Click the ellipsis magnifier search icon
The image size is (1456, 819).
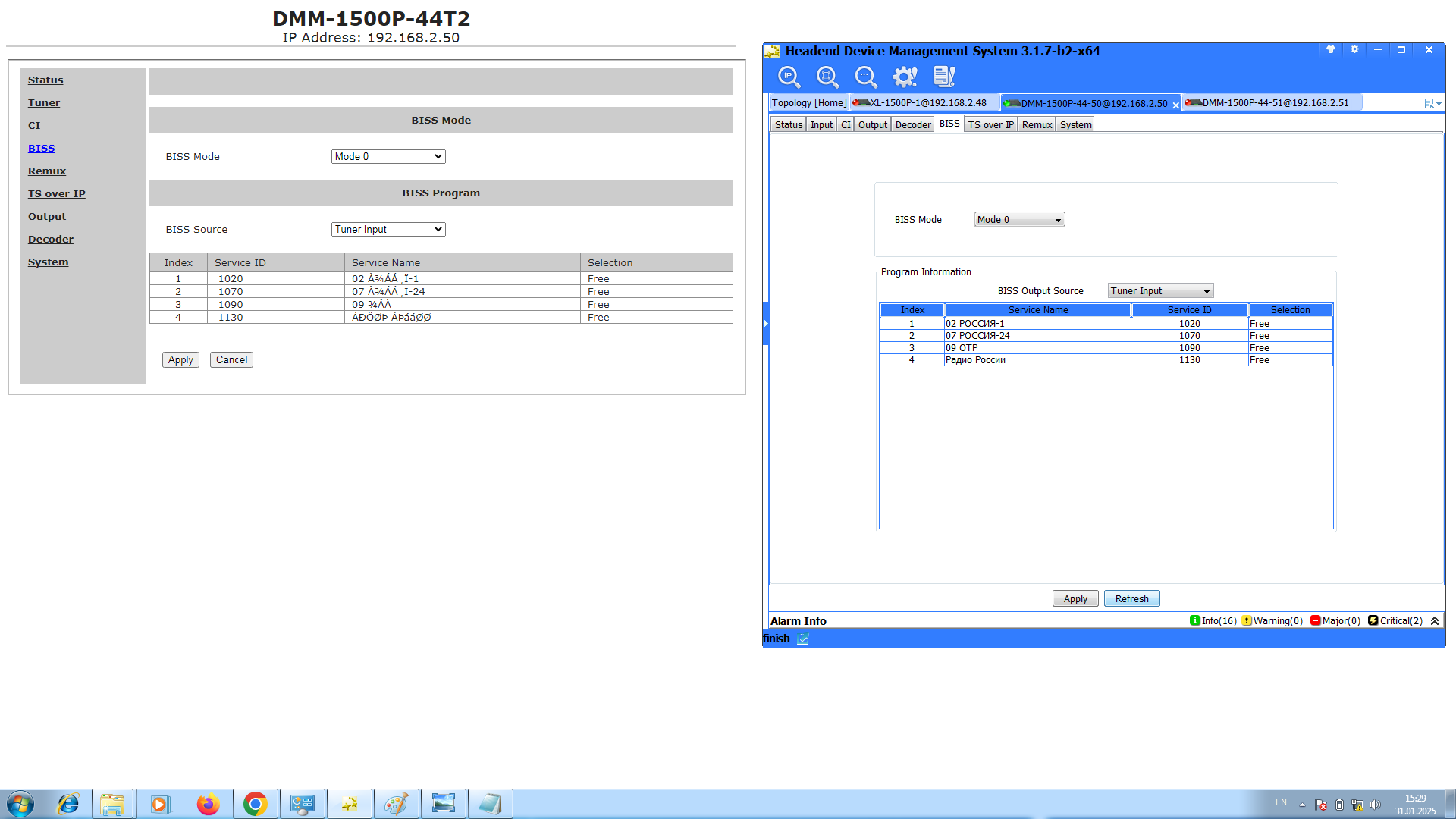pyautogui.click(x=865, y=77)
